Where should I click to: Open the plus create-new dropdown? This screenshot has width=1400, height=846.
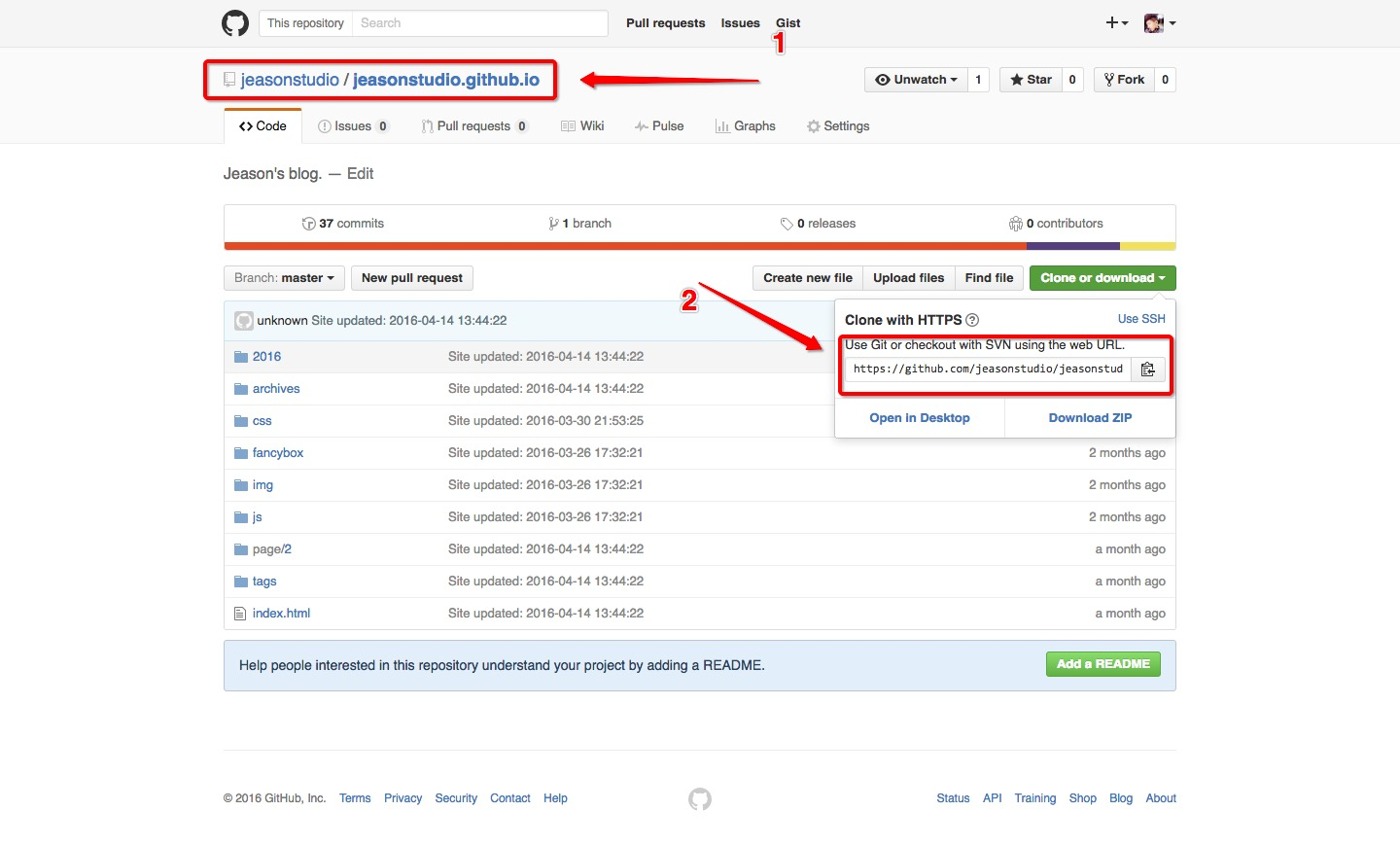click(1117, 22)
